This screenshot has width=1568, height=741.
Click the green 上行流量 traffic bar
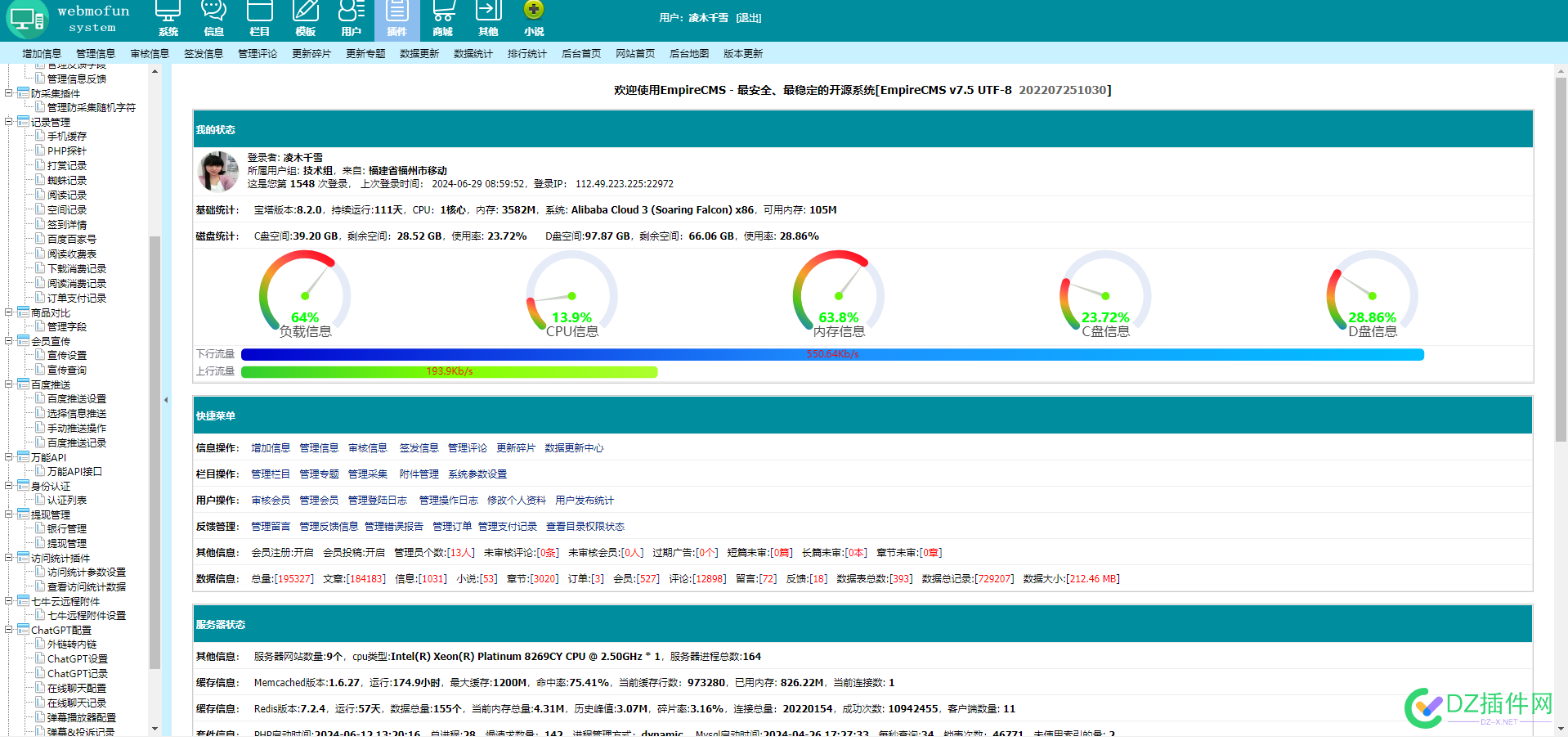[x=449, y=371]
